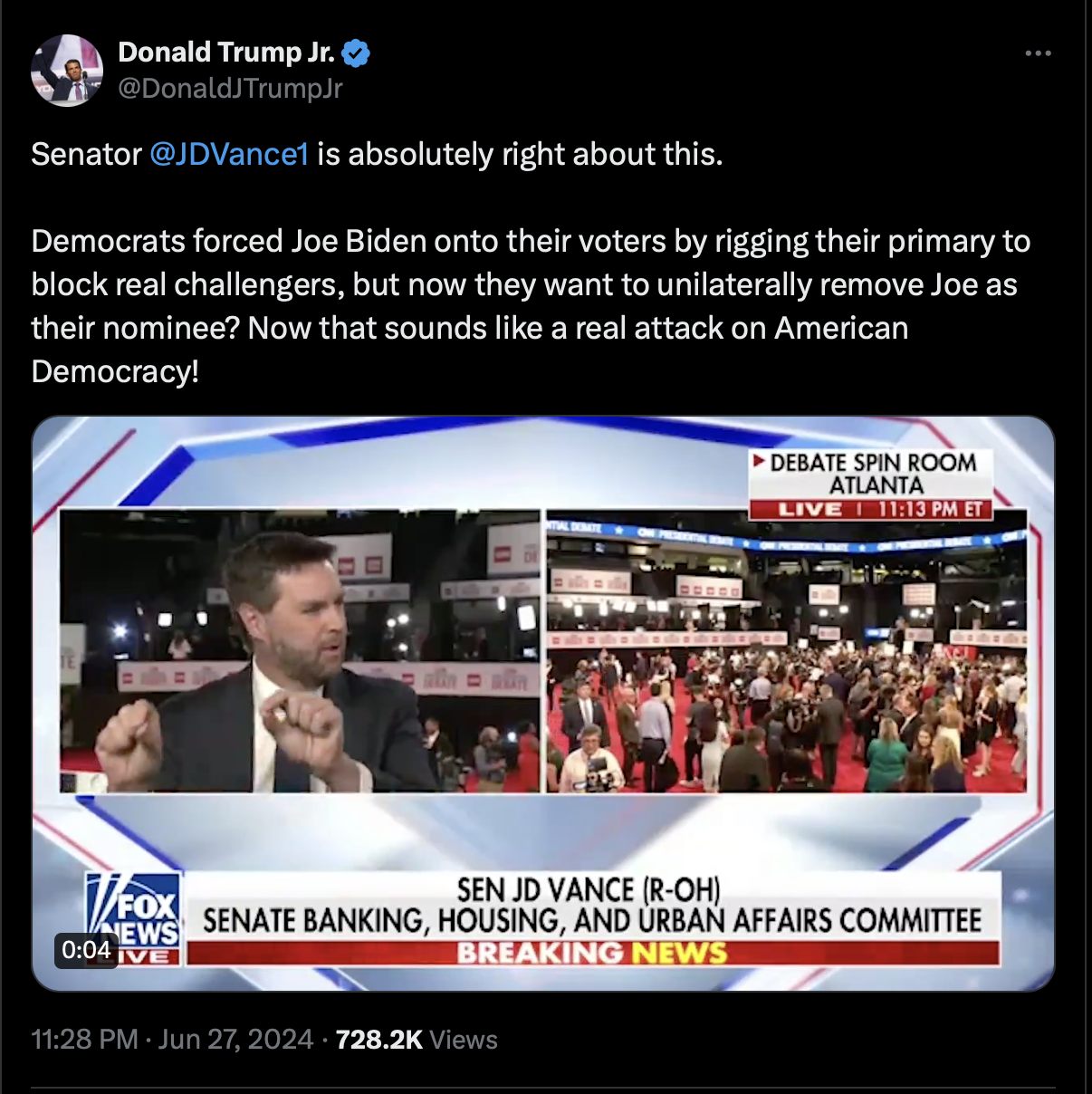Open the three-dot more options menu
Screen dimensions: 1092x1094
click(1038, 53)
